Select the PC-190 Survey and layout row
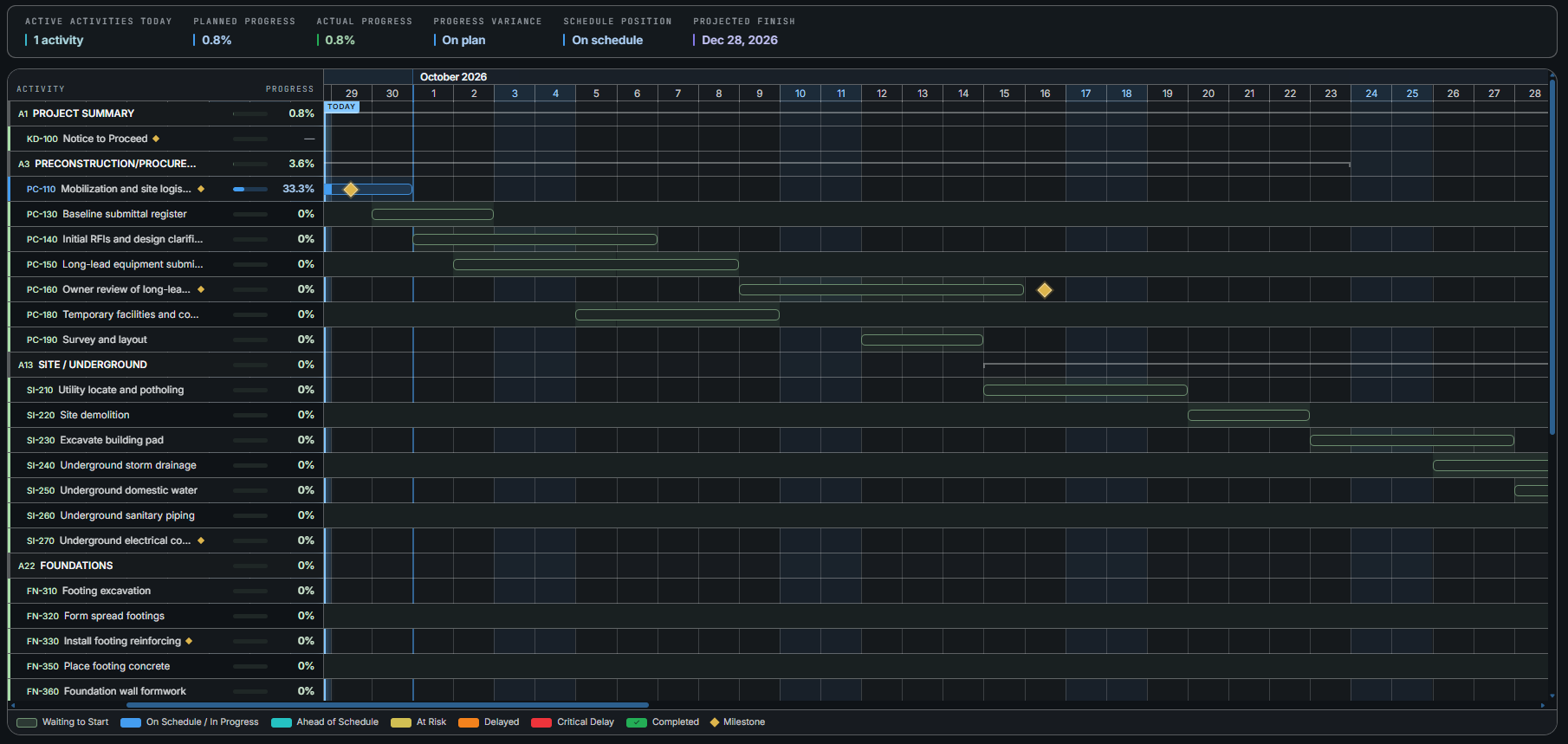Viewport: 1568px width, 744px height. [x=165, y=340]
